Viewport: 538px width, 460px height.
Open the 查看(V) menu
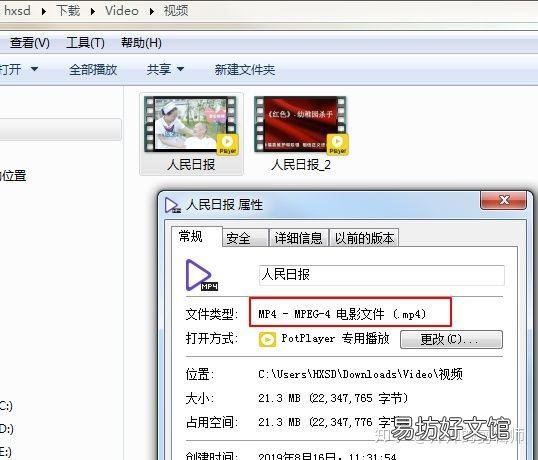click(30, 43)
